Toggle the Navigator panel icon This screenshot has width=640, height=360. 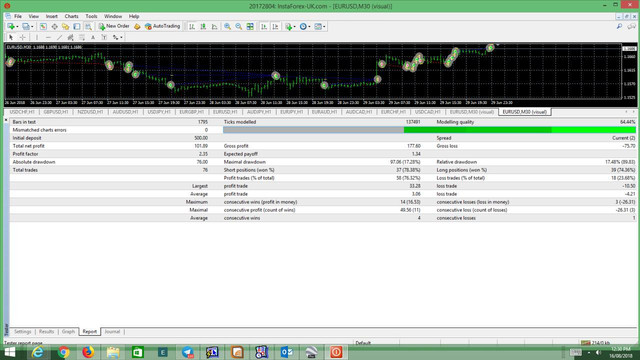(x=65, y=27)
